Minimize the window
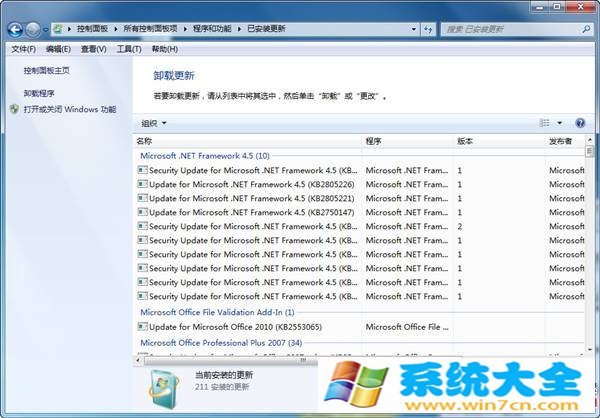Screen dimensions: 600x418 540,7
